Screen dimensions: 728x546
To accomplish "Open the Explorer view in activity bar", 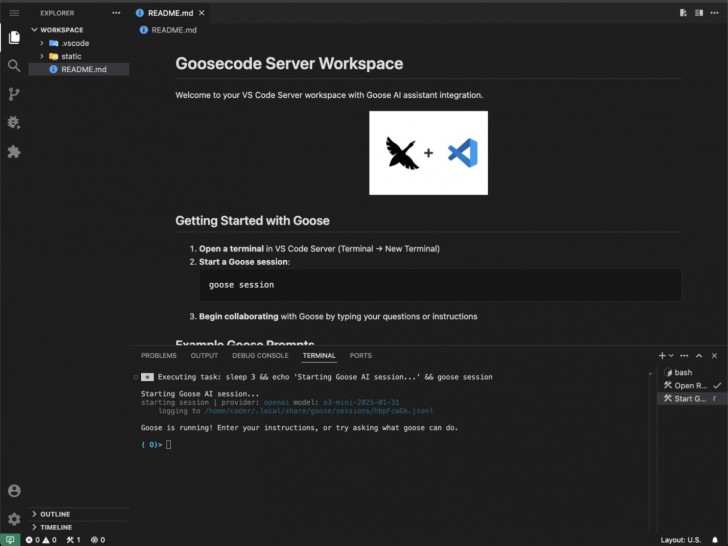I will [x=14, y=37].
